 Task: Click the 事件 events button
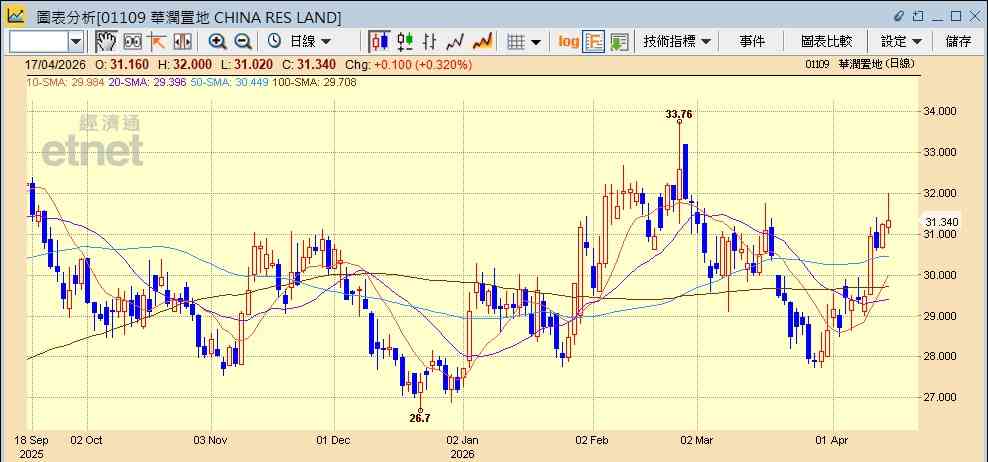pos(752,42)
